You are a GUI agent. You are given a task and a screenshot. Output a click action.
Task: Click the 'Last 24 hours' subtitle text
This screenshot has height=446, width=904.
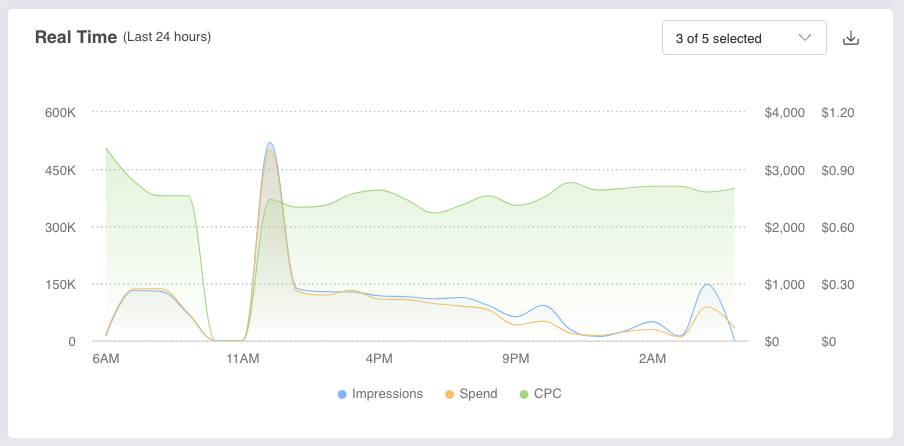coord(167,38)
